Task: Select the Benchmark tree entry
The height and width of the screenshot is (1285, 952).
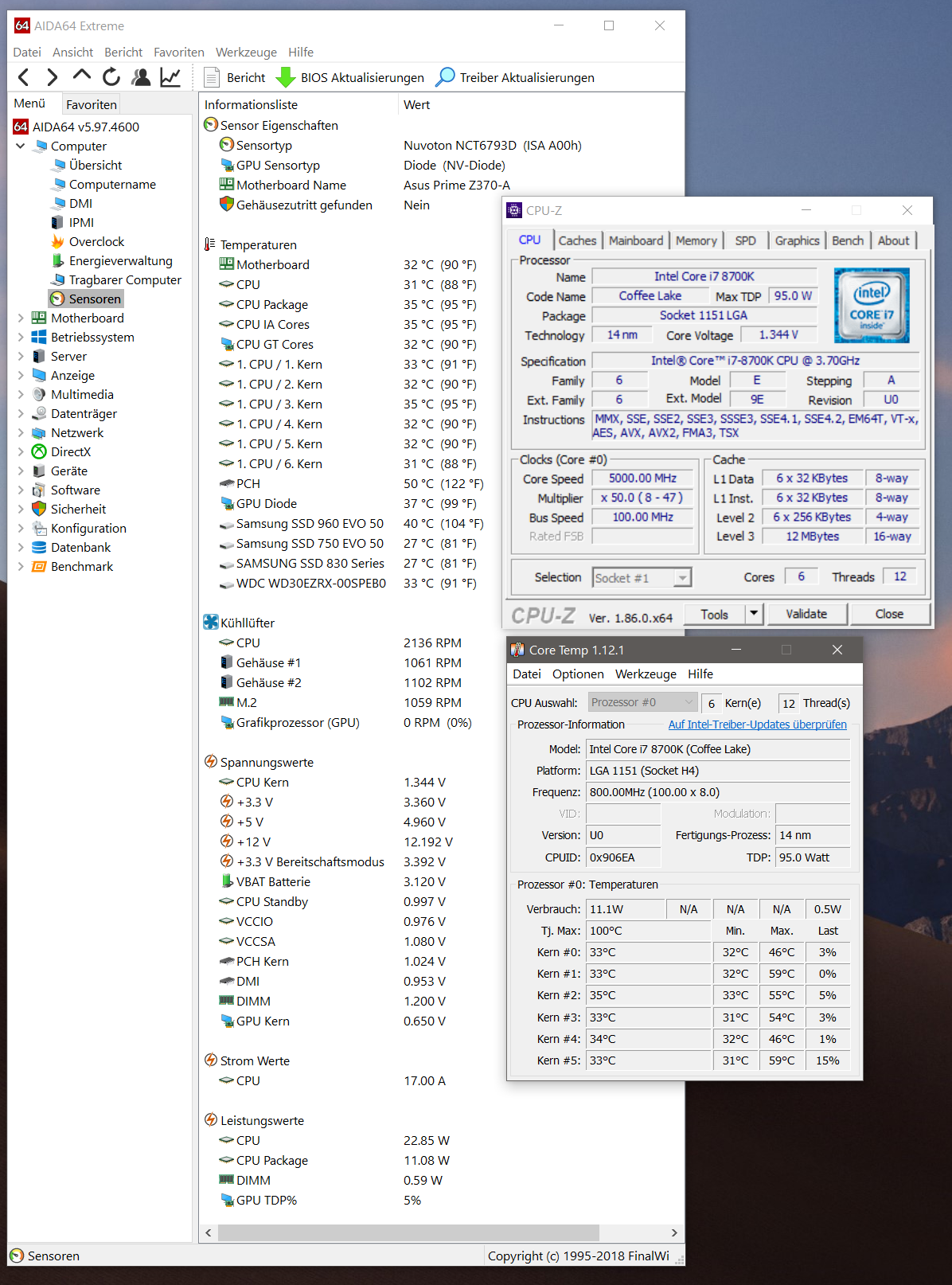Action: point(72,566)
